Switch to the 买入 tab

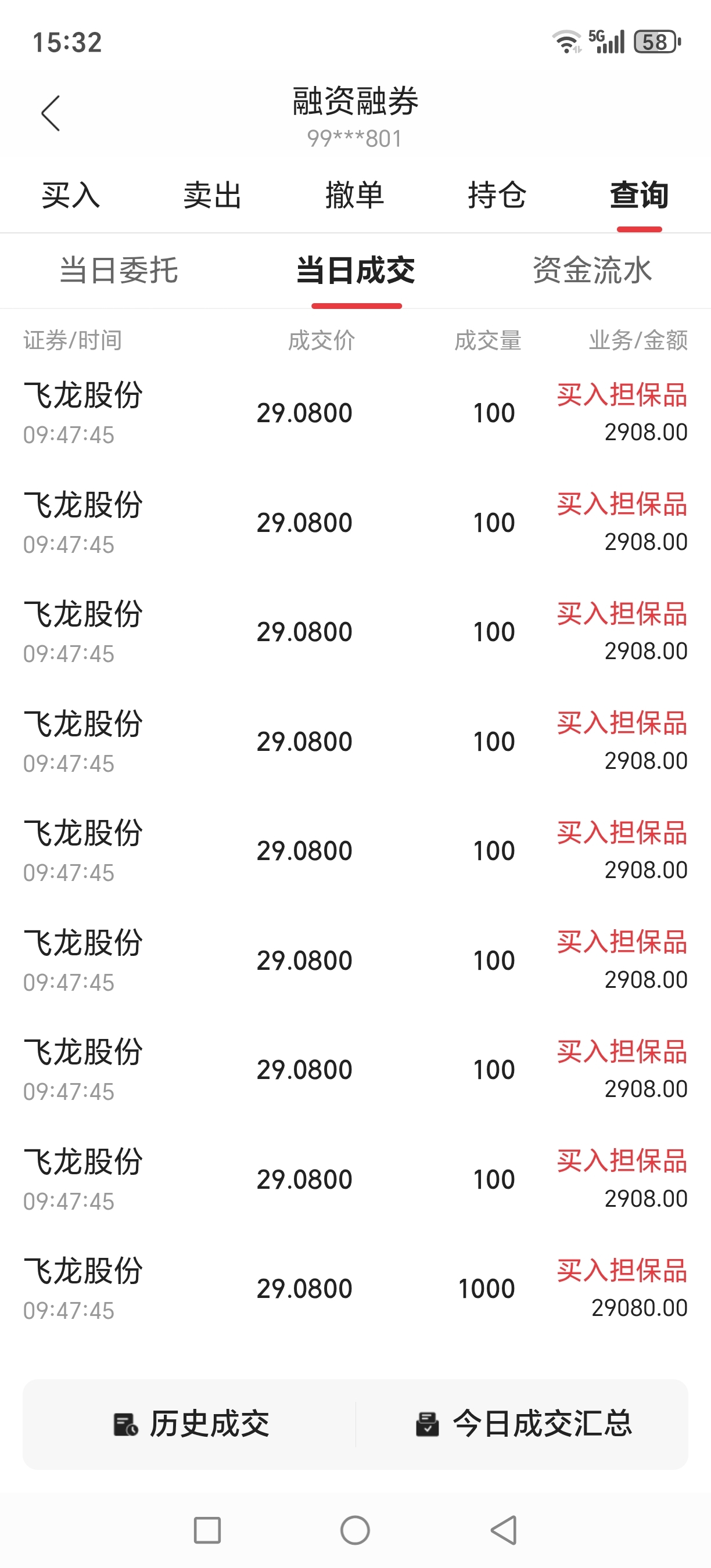(71, 195)
